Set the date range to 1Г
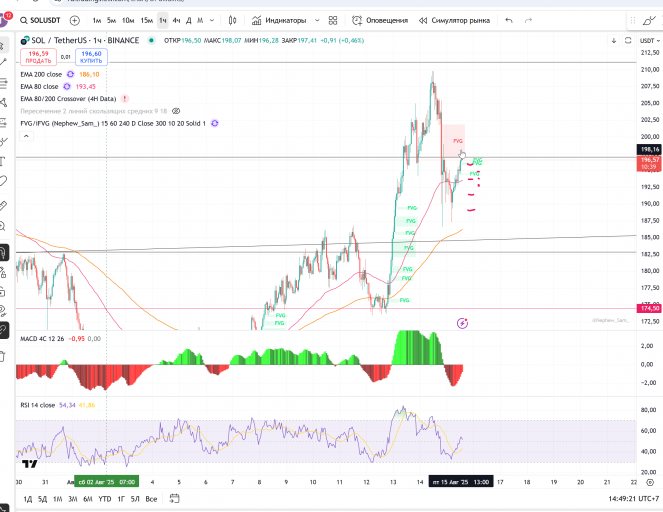 click(x=121, y=499)
